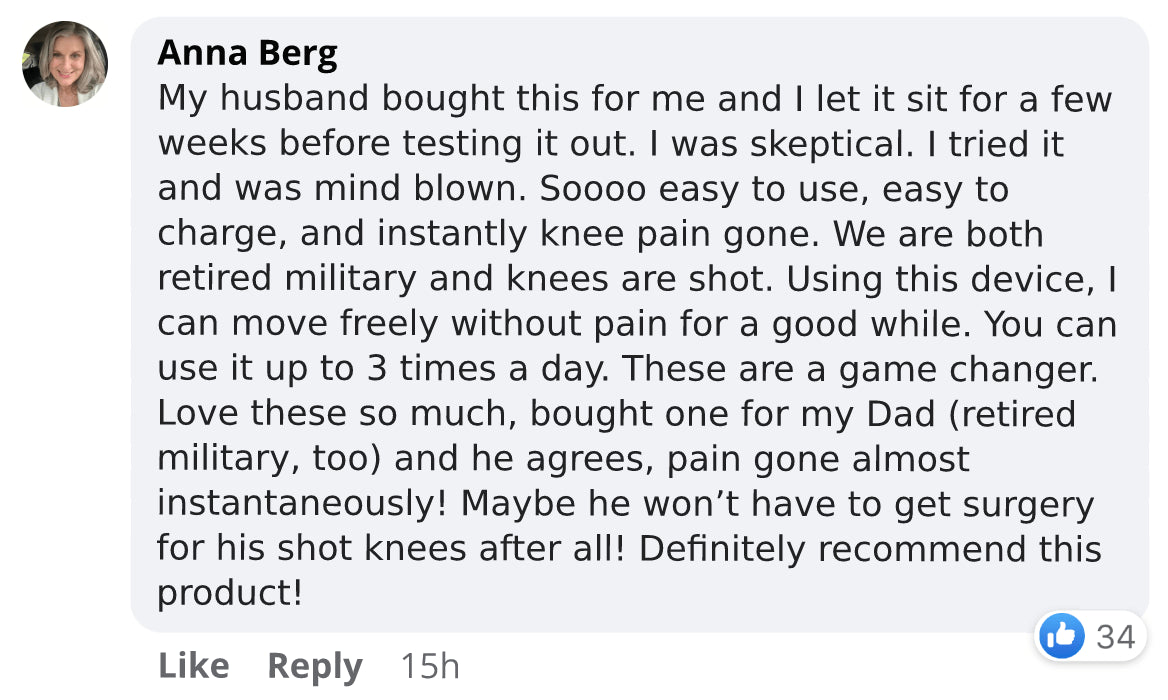Reply to Anna Berg's comment
This screenshot has width=1168, height=700.
pos(314,666)
